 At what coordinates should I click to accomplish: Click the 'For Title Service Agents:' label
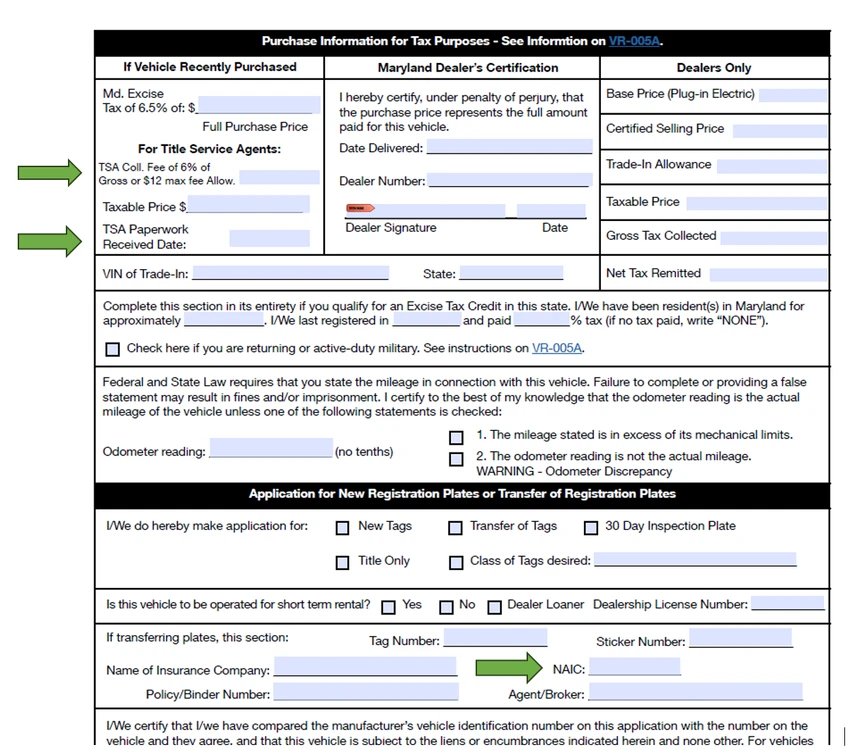pos(209,149)
